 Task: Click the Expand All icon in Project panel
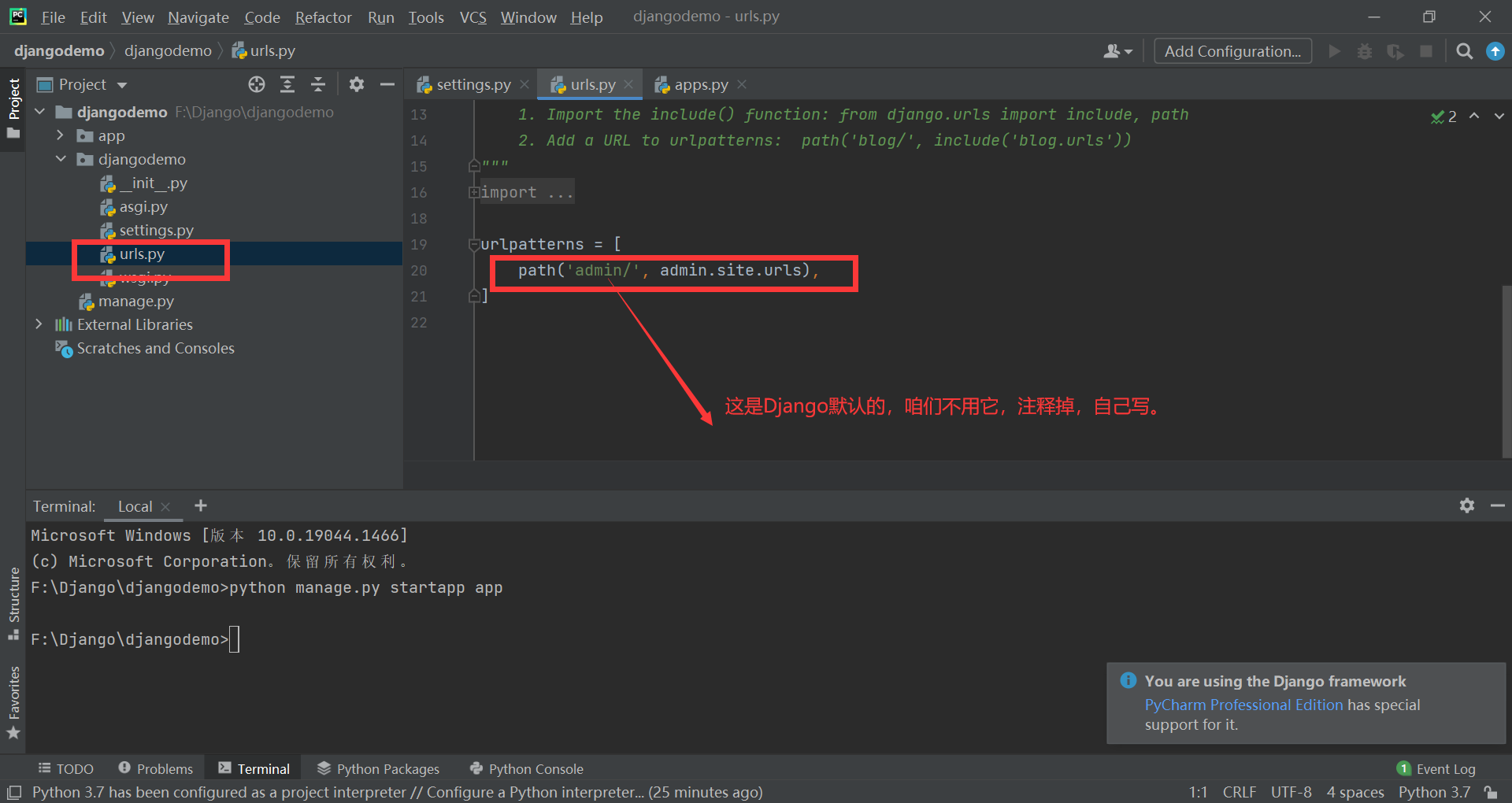tap(287, 84)
